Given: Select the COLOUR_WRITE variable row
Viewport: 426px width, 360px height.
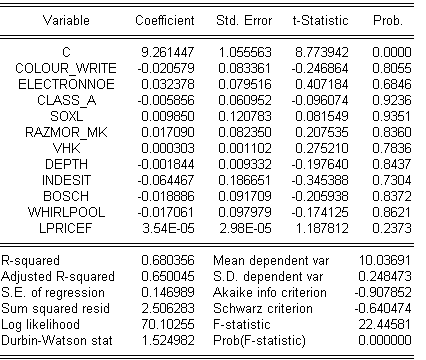Looking at the screenshot, I should pos(213,68).
